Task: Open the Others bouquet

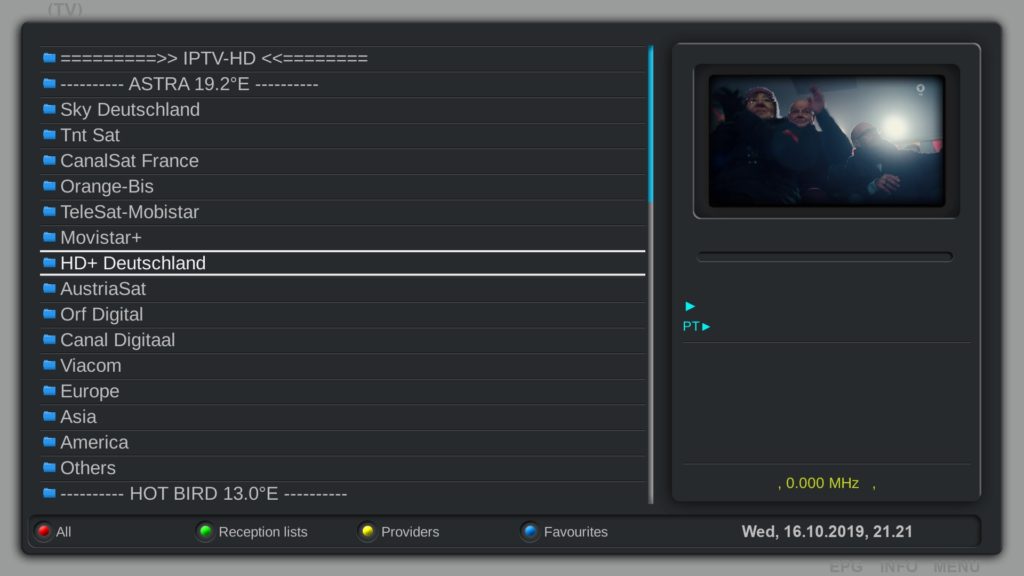Action: coord(343,468)
